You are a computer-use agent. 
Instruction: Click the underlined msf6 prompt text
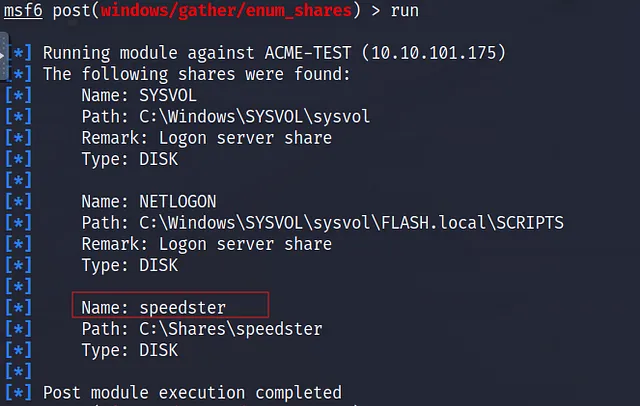23,10
